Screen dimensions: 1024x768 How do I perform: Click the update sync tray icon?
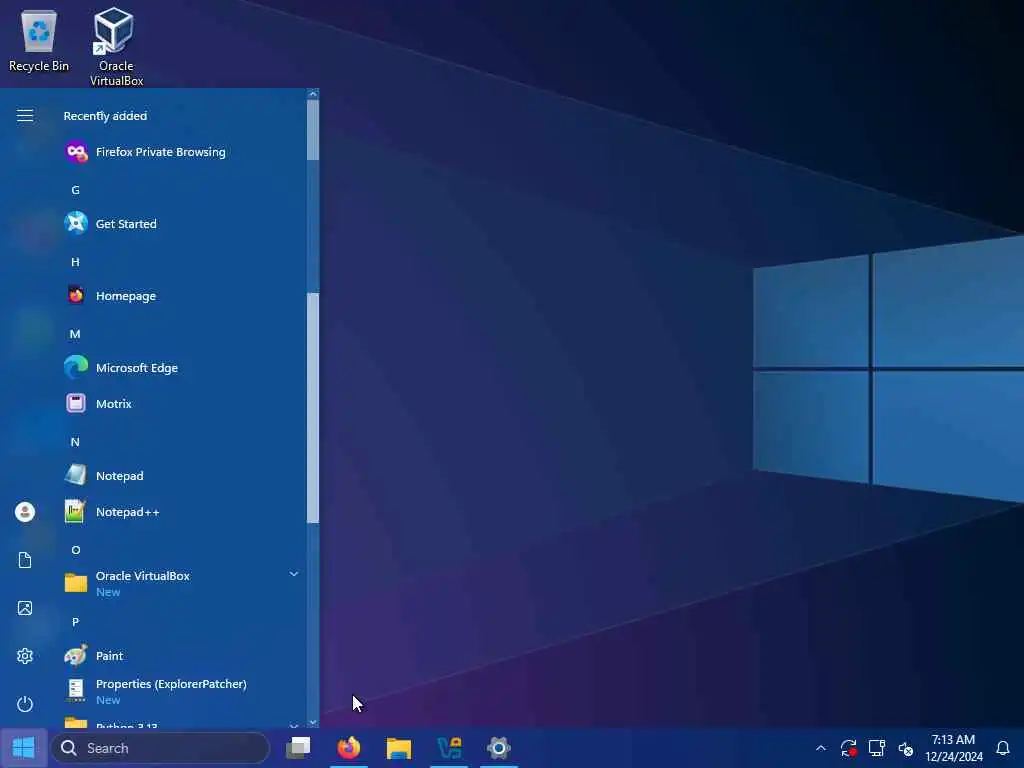[x=848, y=748]
